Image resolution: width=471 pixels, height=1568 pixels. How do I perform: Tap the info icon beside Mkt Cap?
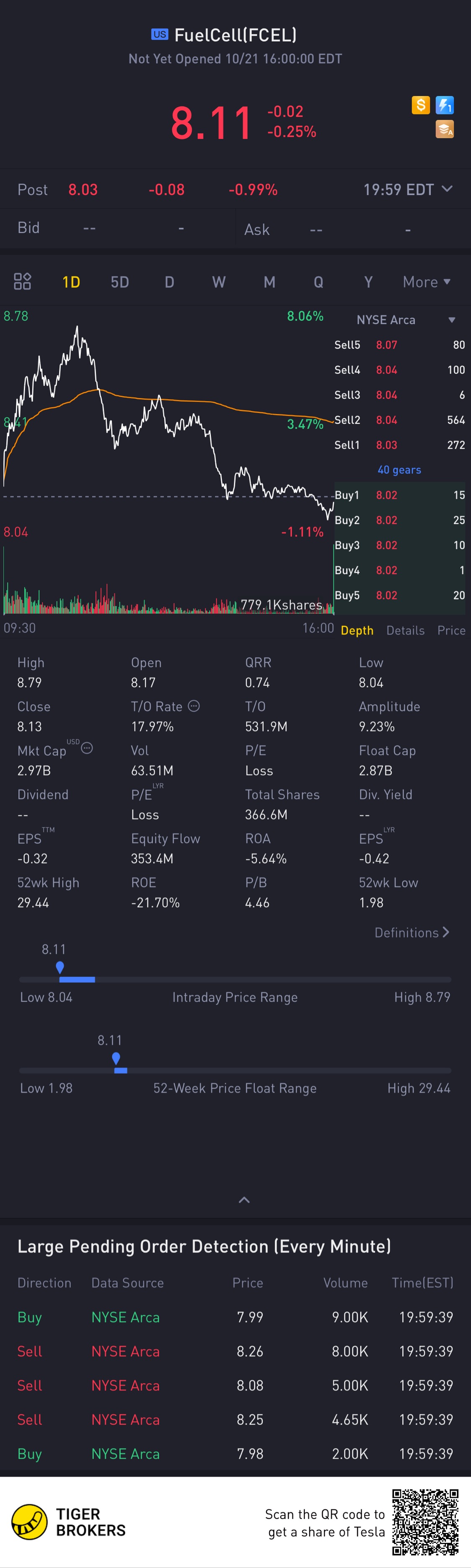87,748
